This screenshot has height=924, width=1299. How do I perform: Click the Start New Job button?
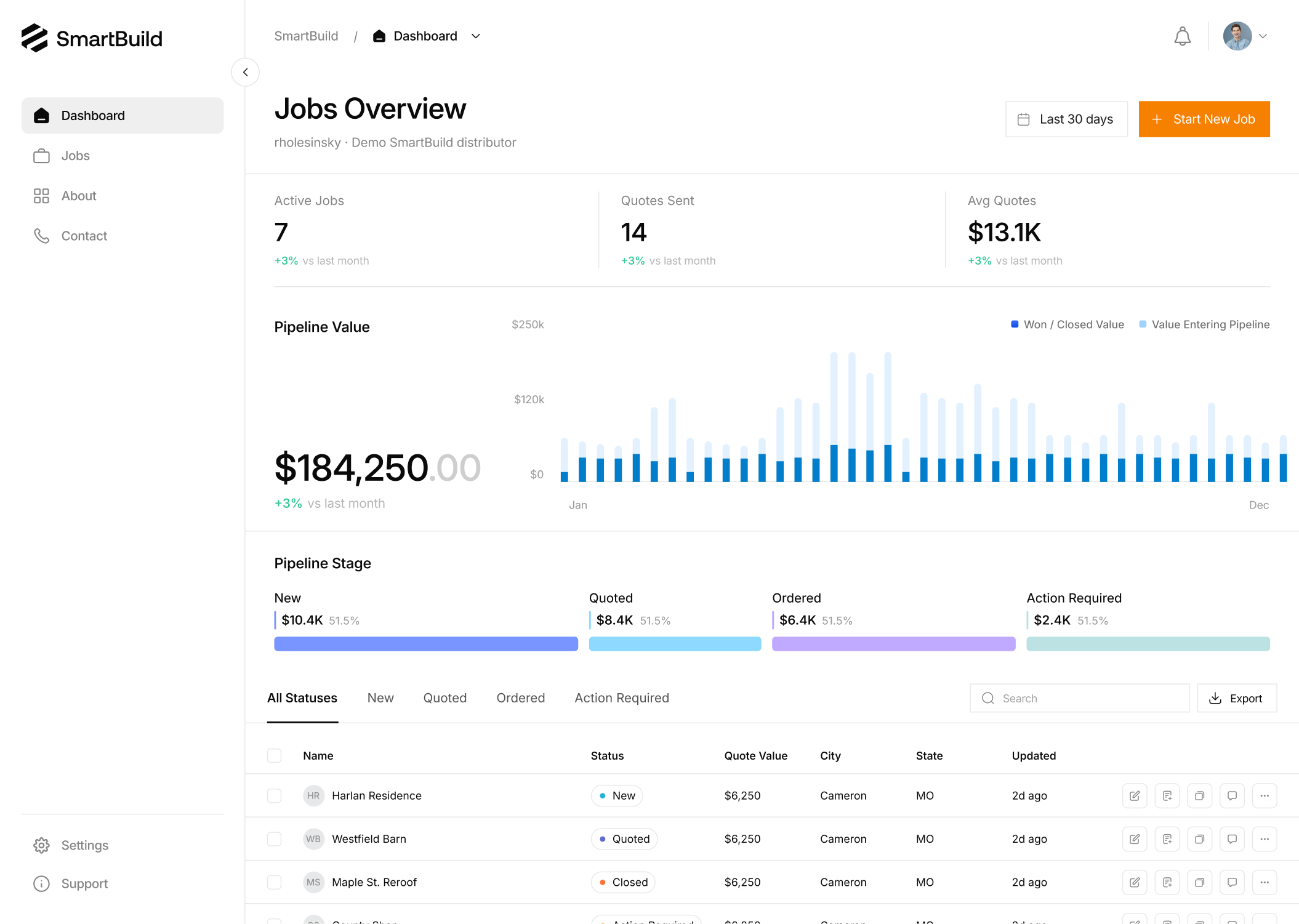[x=1204, y=119]
